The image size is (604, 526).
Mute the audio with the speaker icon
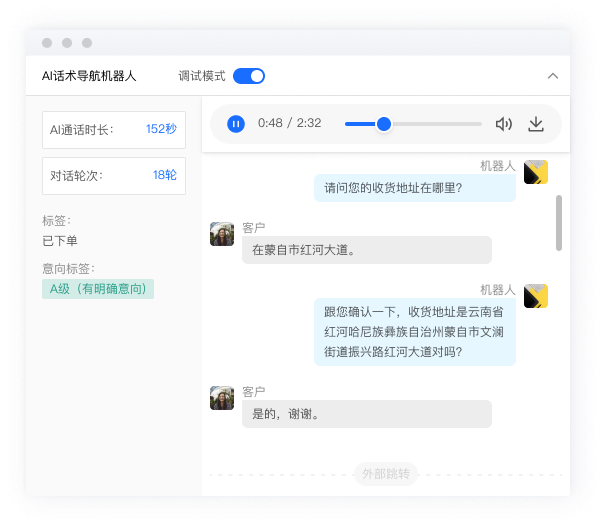pos(504,124)
